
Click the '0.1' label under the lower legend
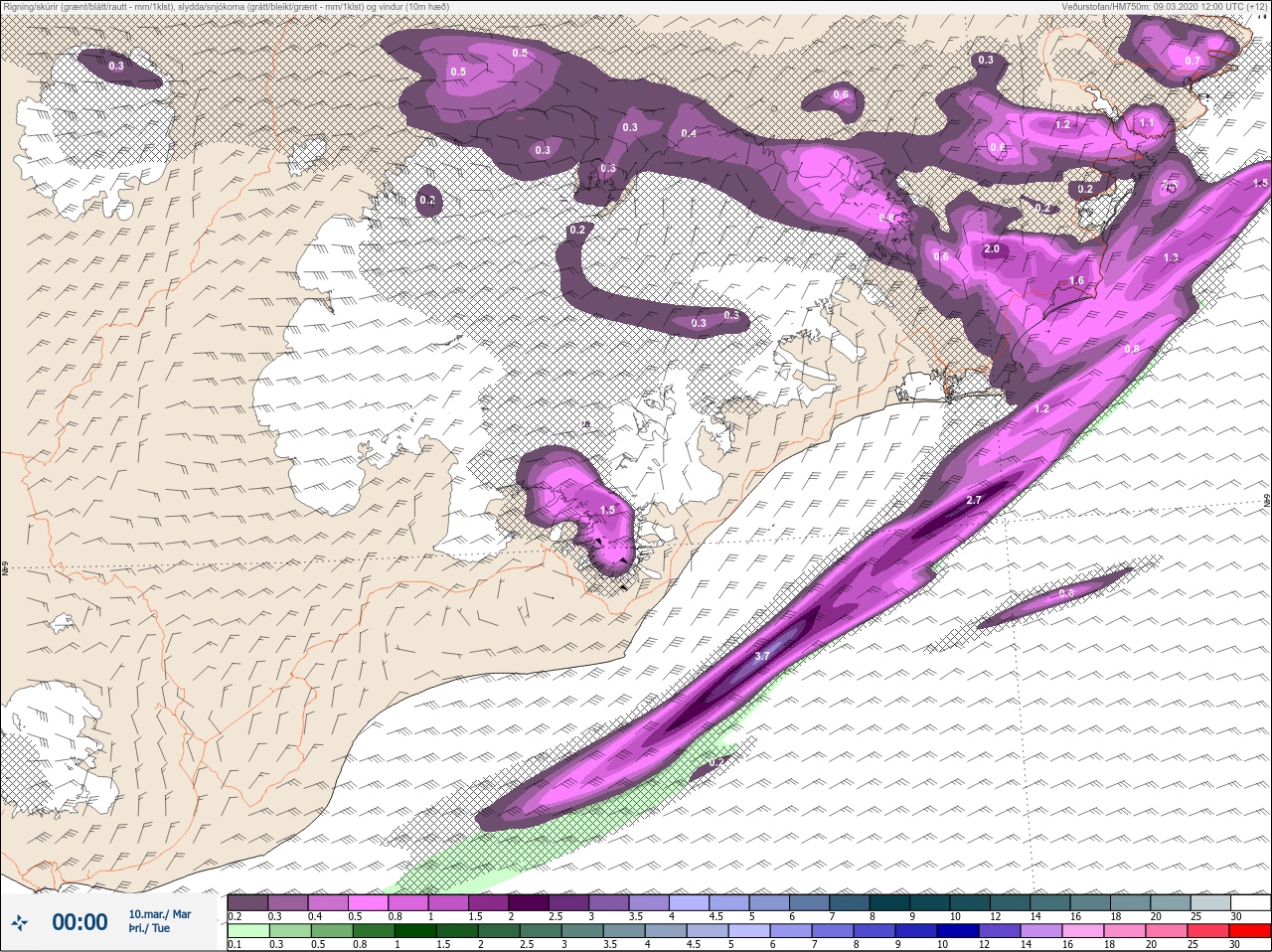(235, 945)
